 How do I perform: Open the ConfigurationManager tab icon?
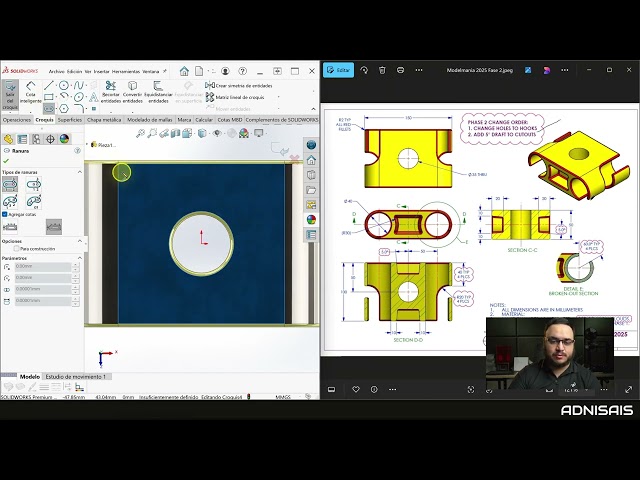coord(36,139)
